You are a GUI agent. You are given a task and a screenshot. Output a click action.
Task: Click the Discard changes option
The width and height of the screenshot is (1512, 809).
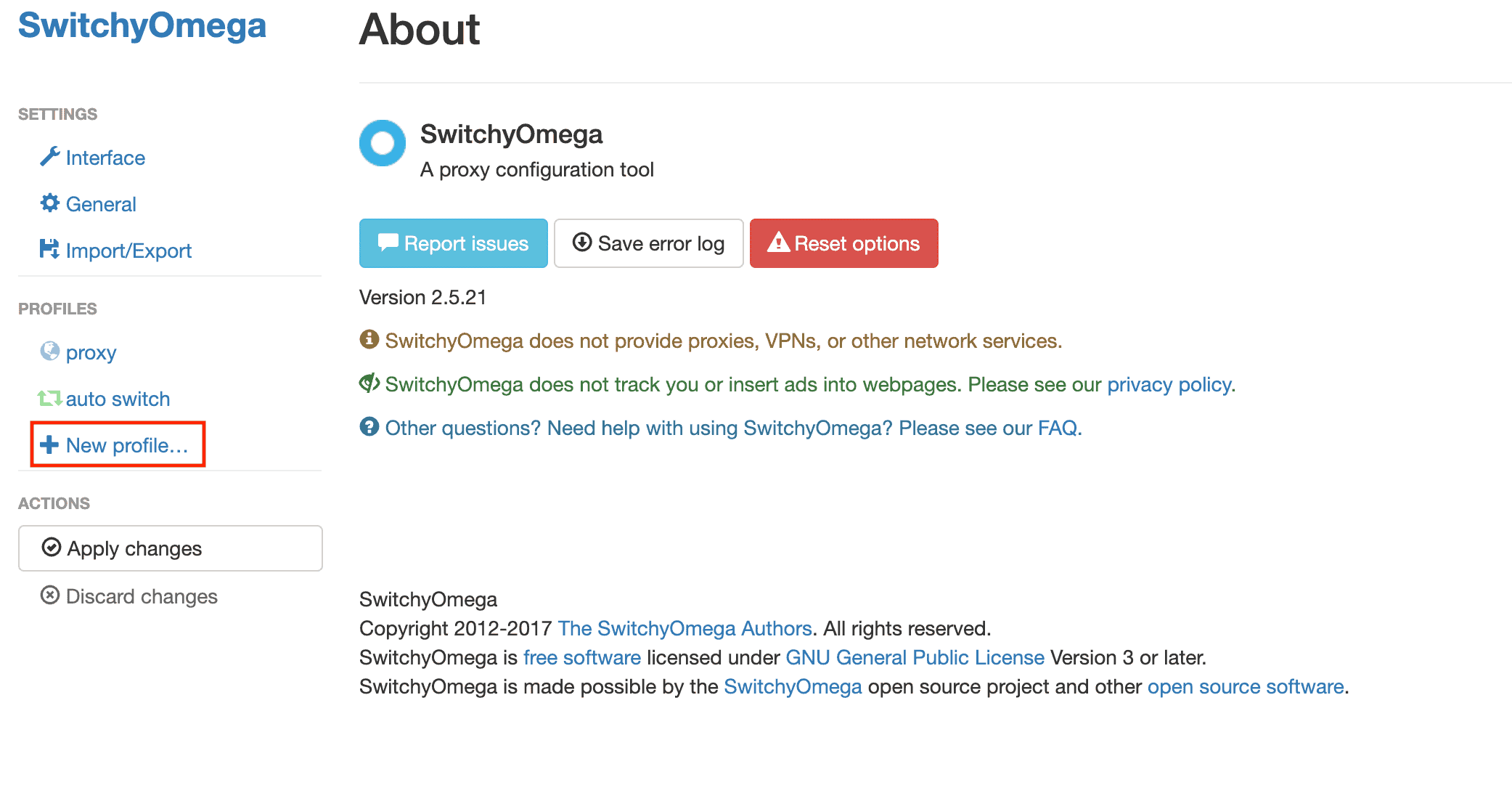tap(129, 596)
